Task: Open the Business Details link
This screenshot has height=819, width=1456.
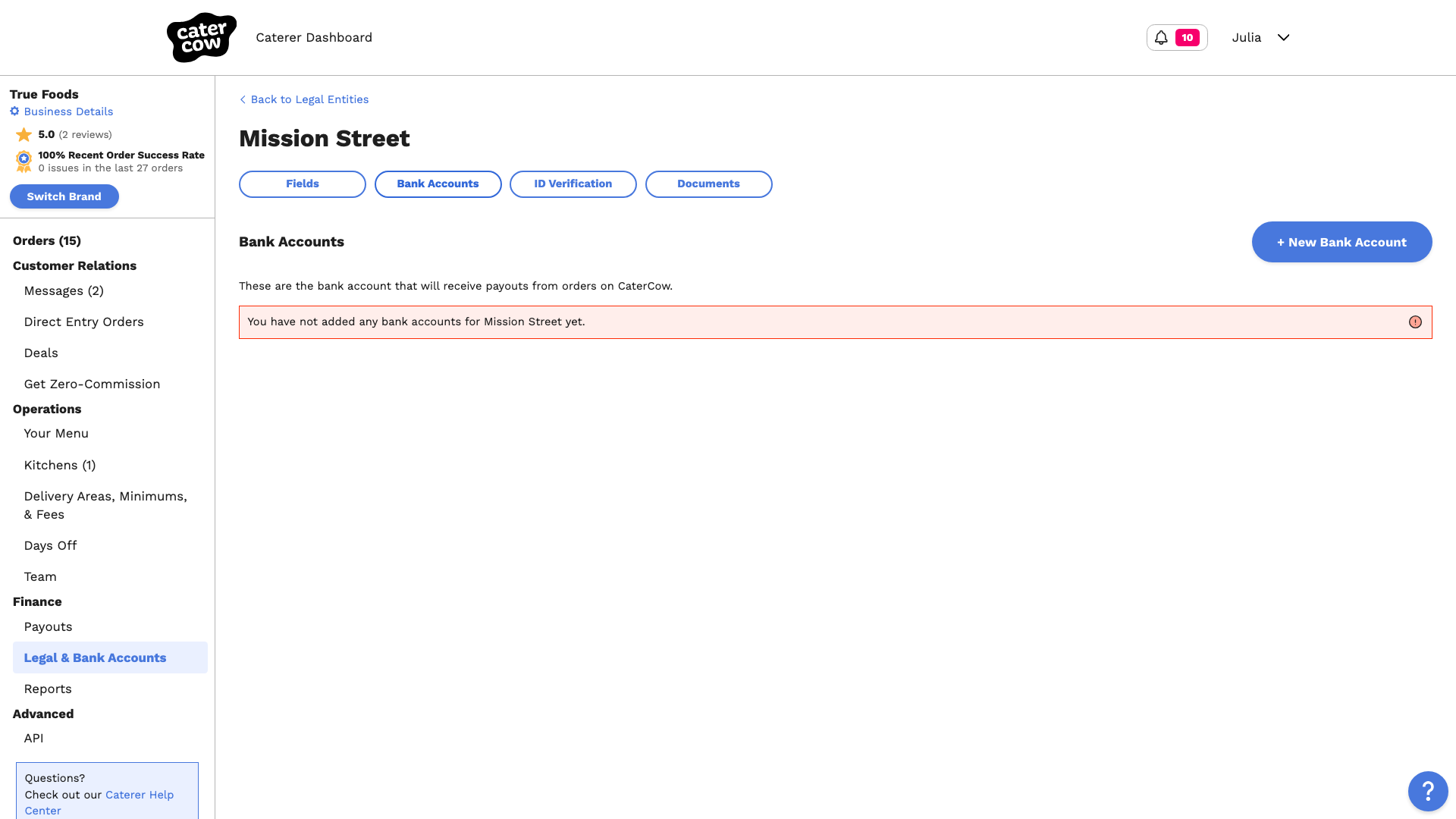Action: click(68, 111)
